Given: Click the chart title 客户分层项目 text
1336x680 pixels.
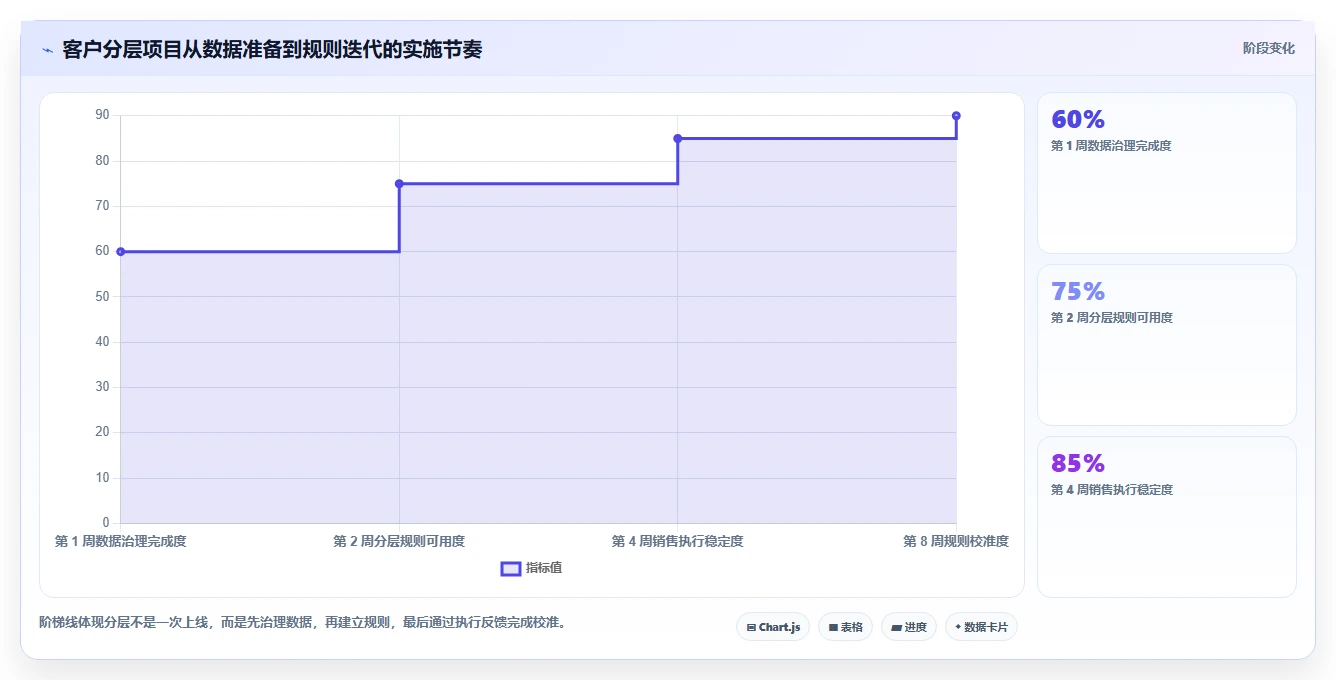Looking at the screenshot, I should click(272, 49).
